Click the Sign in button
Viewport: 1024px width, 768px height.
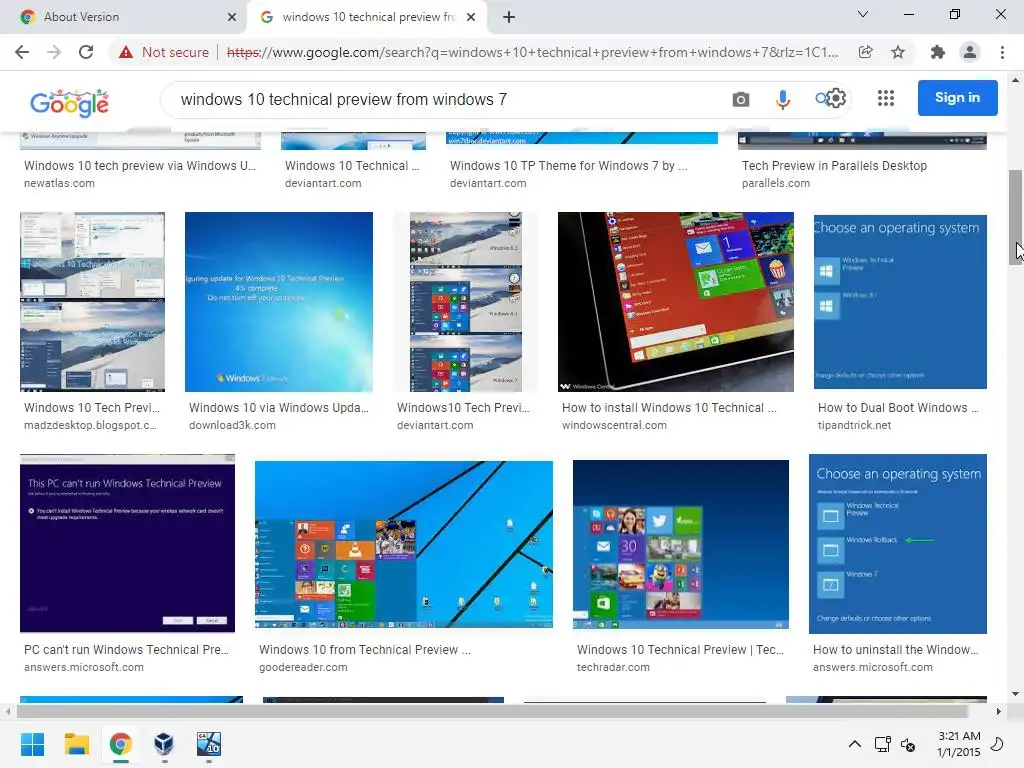tap(957, 98)
